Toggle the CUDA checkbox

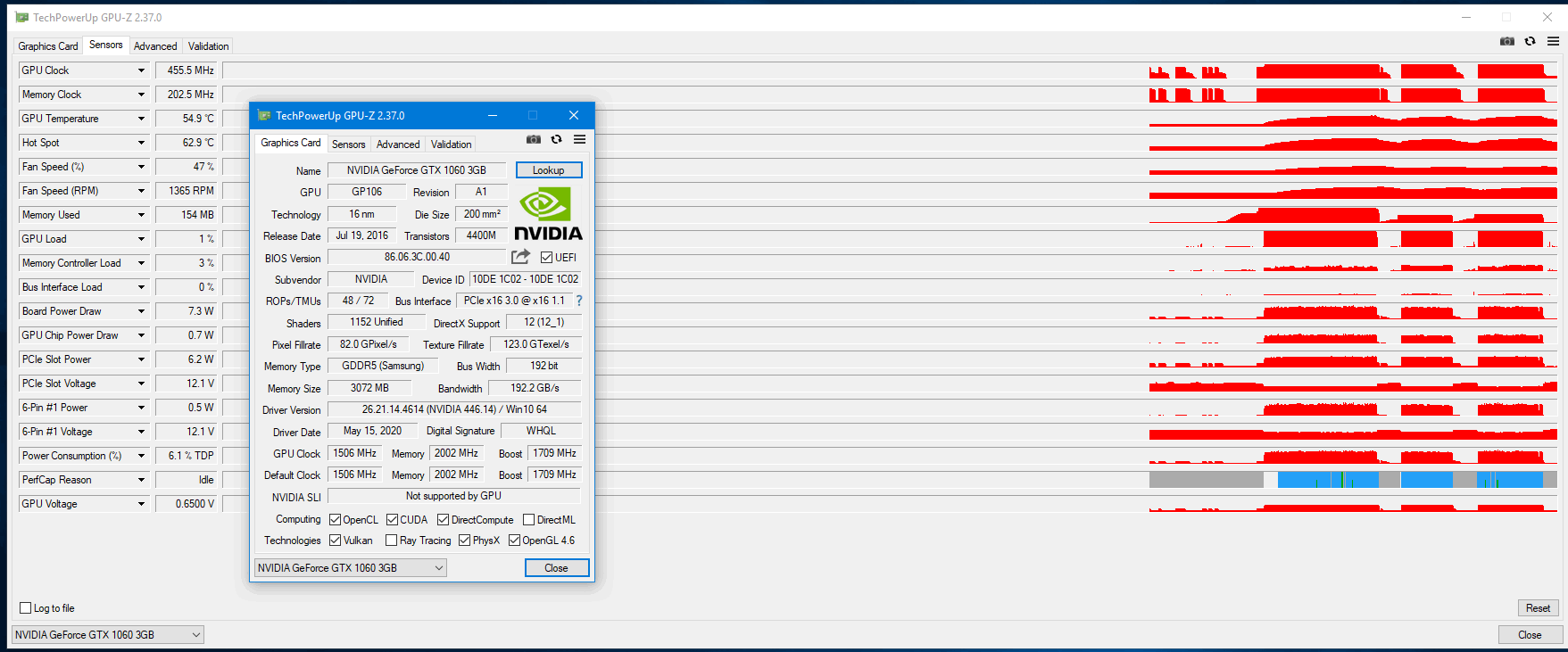pos(393,520)
